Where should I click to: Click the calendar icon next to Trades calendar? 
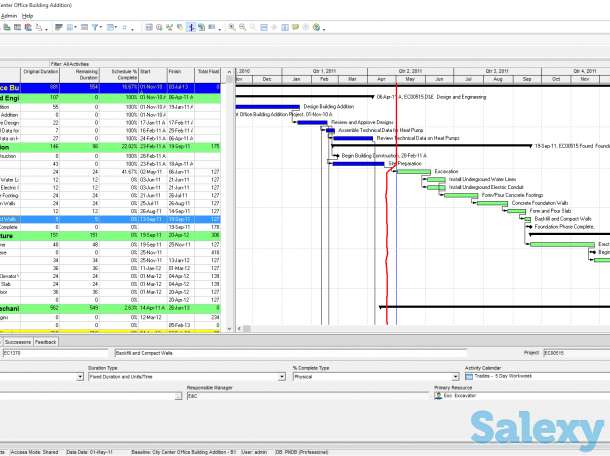coord(469,378)
